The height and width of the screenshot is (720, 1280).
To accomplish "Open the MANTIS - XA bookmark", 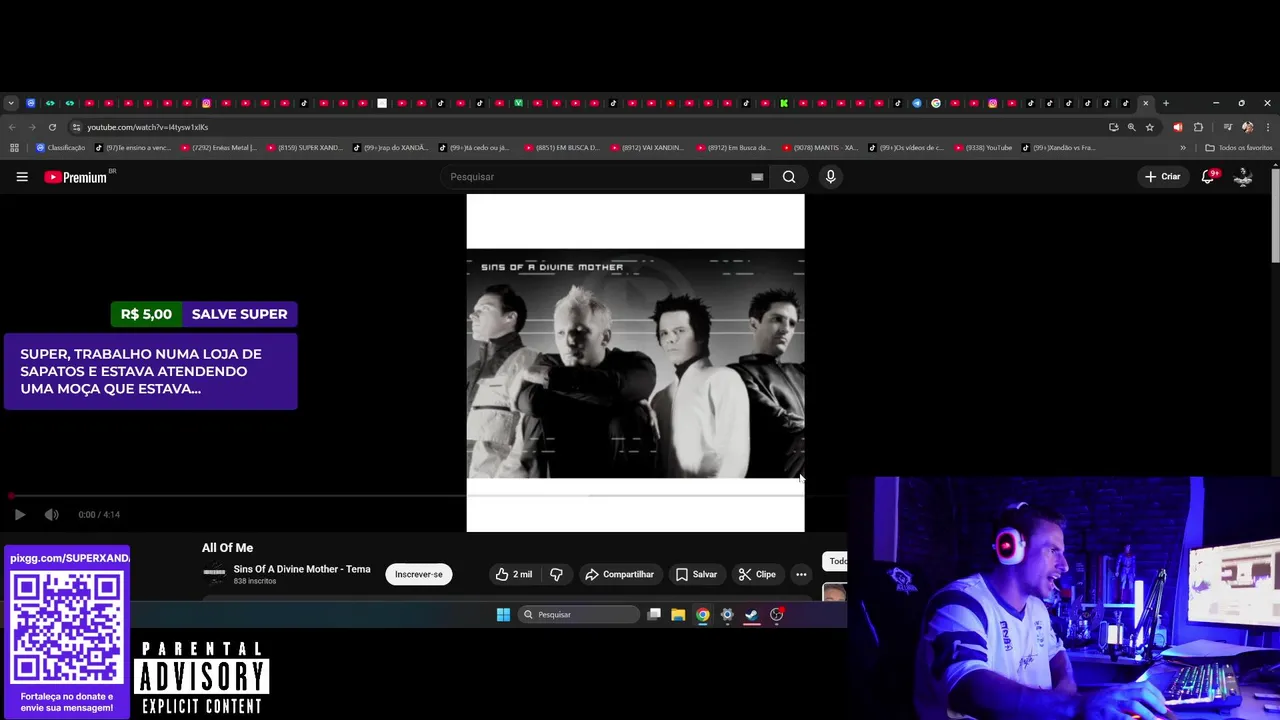I will (821, 148).
